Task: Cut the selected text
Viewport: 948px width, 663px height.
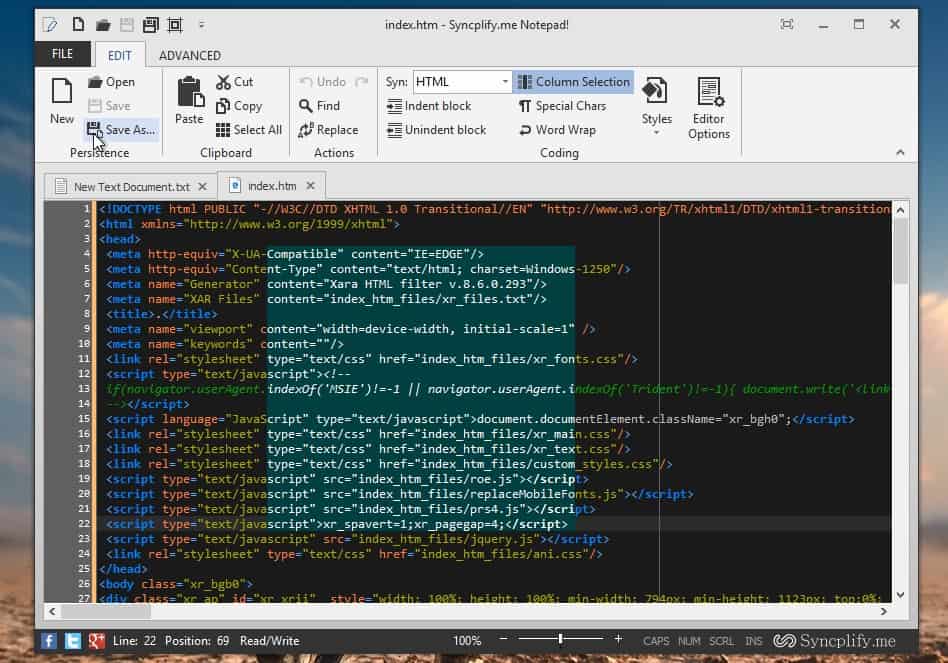Action: click(x=235, y=82)
